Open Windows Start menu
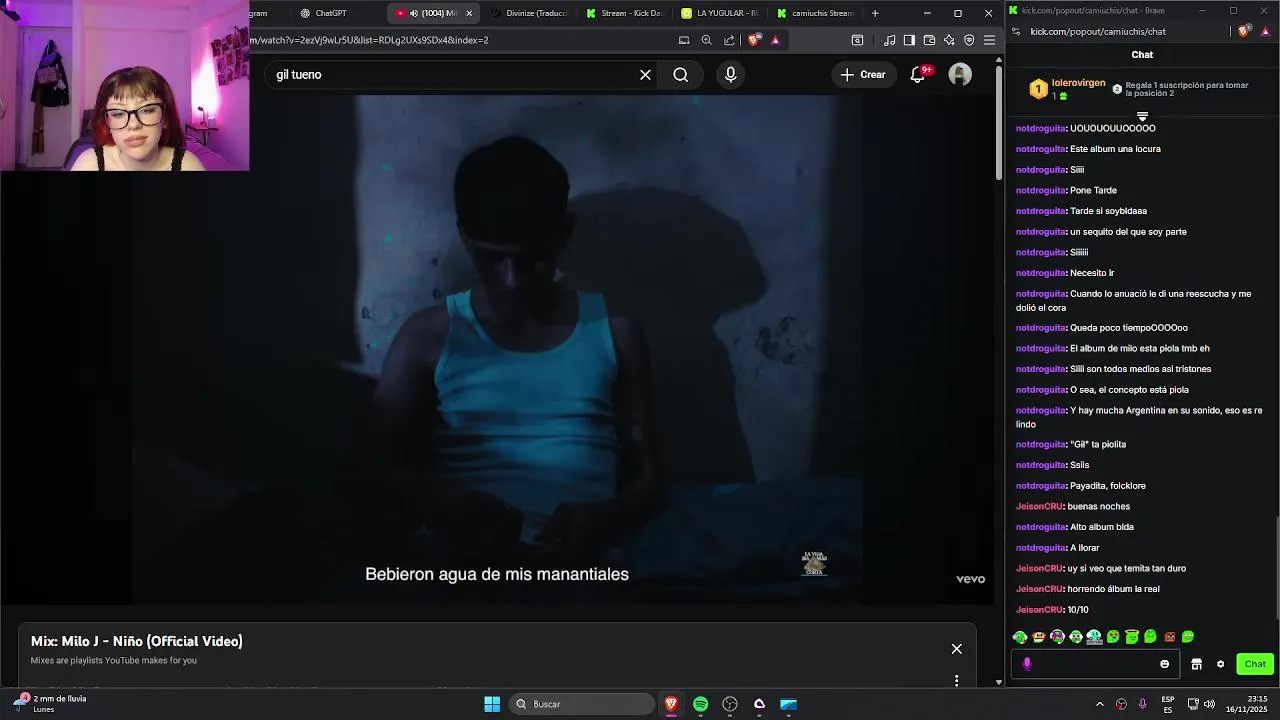The height and width of the screenshot is (720, 1280). [492, 704]
